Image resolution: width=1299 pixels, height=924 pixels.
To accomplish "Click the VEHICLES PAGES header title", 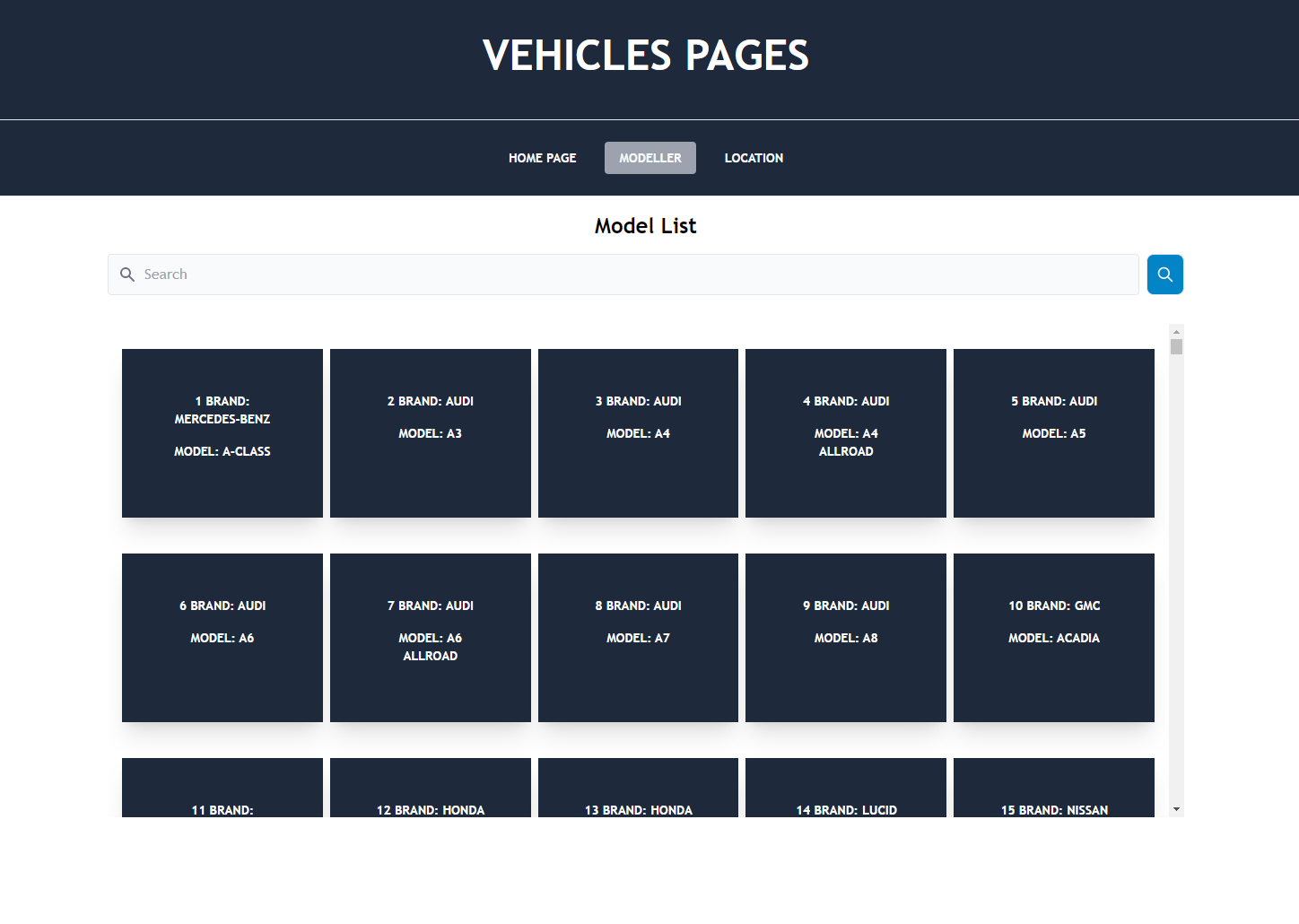I will click(x=645, y=55).
